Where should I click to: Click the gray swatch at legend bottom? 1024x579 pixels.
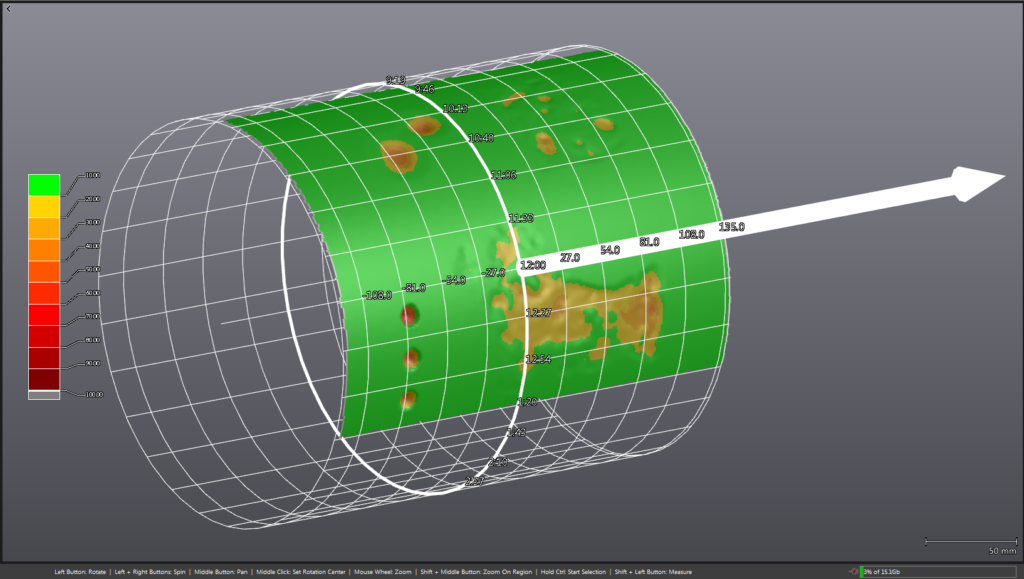(x=44, y=395)
